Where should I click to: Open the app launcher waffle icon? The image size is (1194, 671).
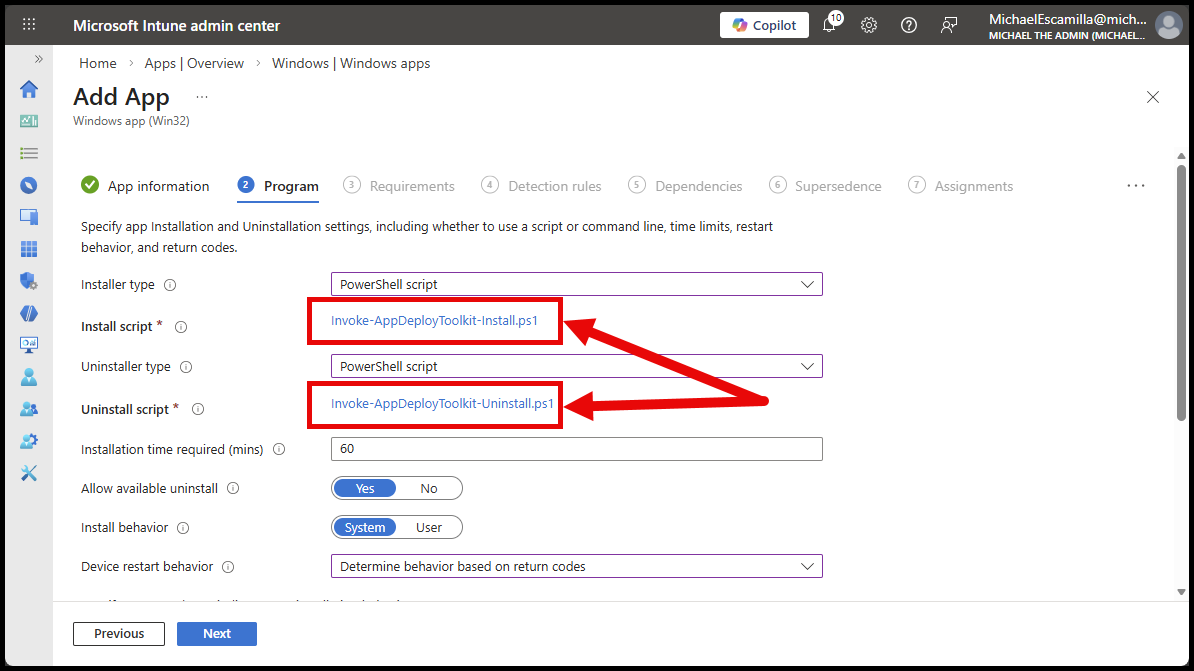(x=29, y=25)
